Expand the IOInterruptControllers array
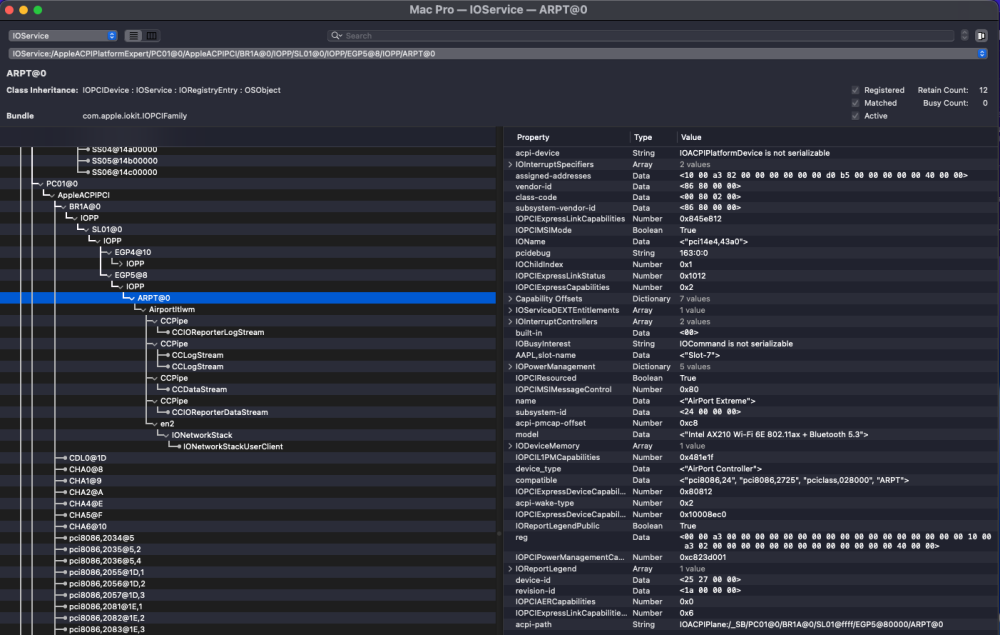The height and width of the screenshot is (635, 1000). [x=510, y=321]
